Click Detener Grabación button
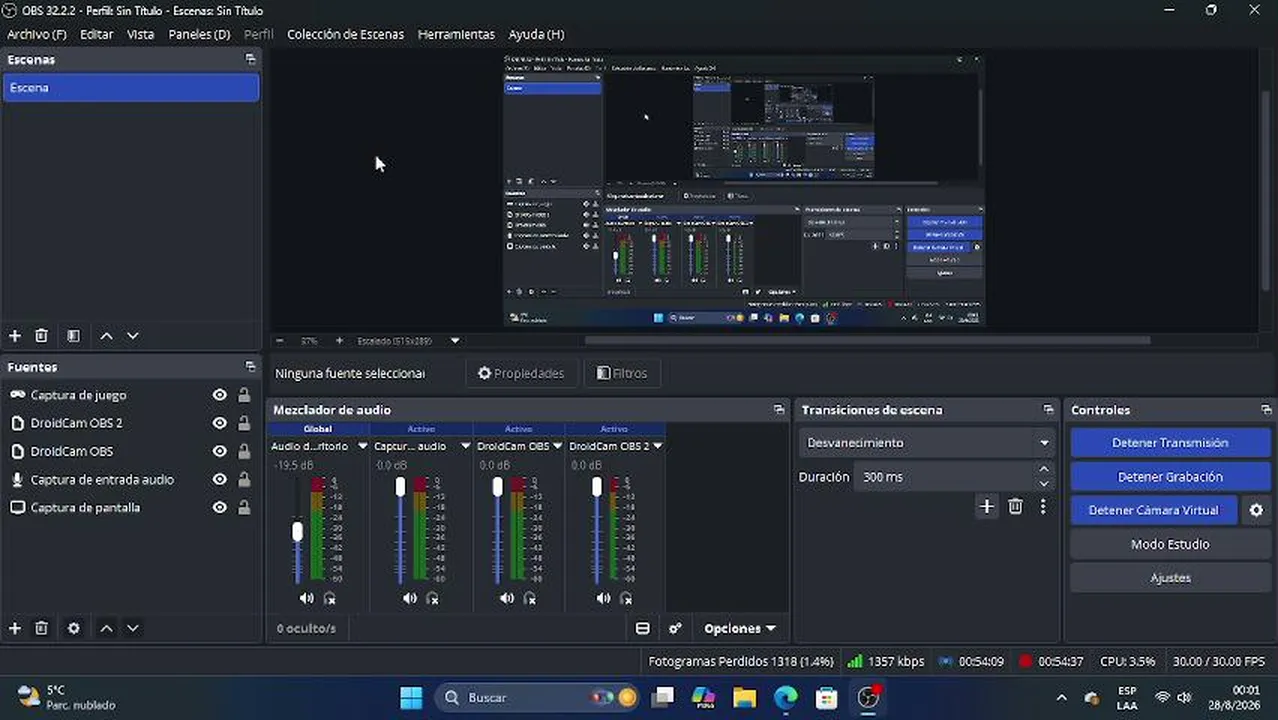1278x720 pixels. tap(1170, 477)
